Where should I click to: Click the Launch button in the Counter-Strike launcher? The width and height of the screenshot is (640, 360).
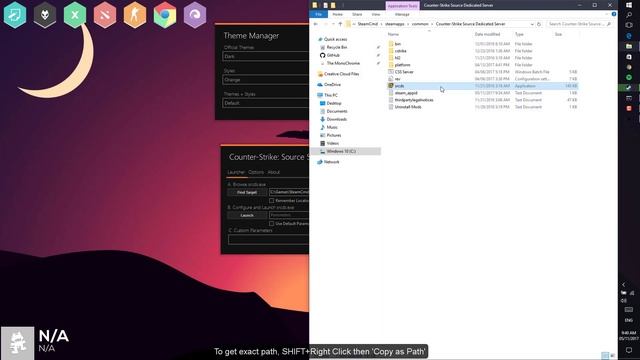tap(247, 215)
